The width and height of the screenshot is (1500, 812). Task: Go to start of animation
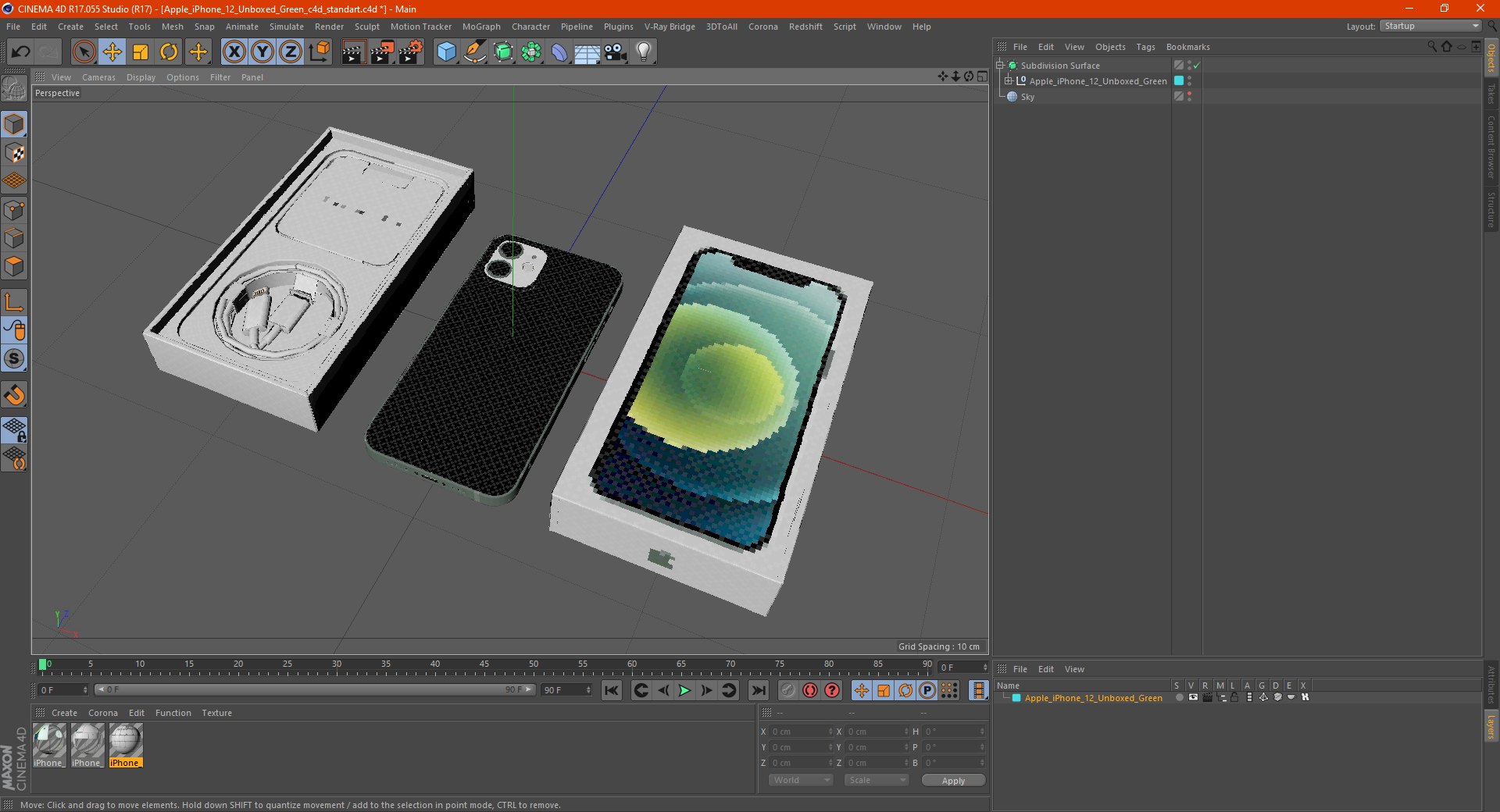click(612, 690)
